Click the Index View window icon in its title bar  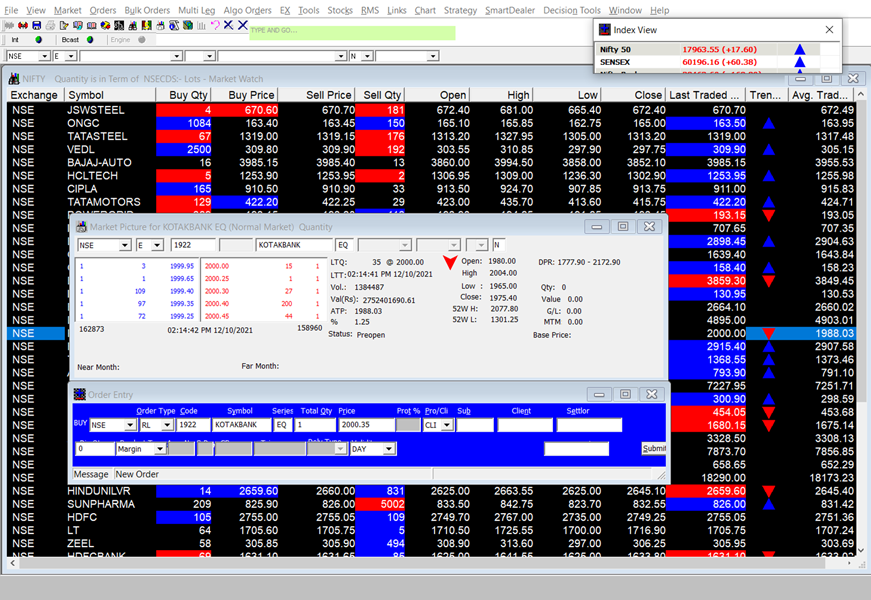click(603, 29)
